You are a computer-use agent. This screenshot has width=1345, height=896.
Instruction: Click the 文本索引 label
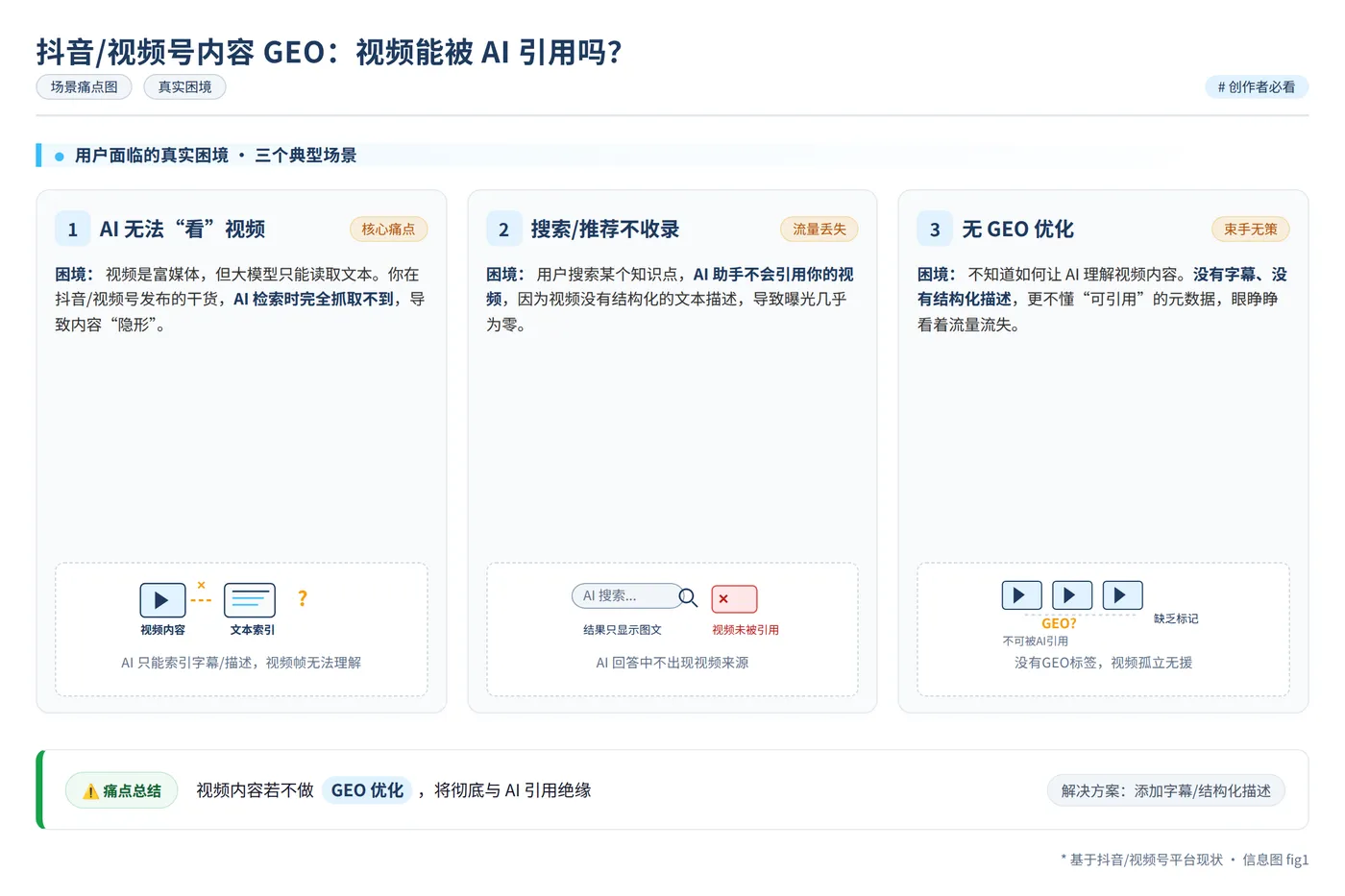[x=252, y=630]
